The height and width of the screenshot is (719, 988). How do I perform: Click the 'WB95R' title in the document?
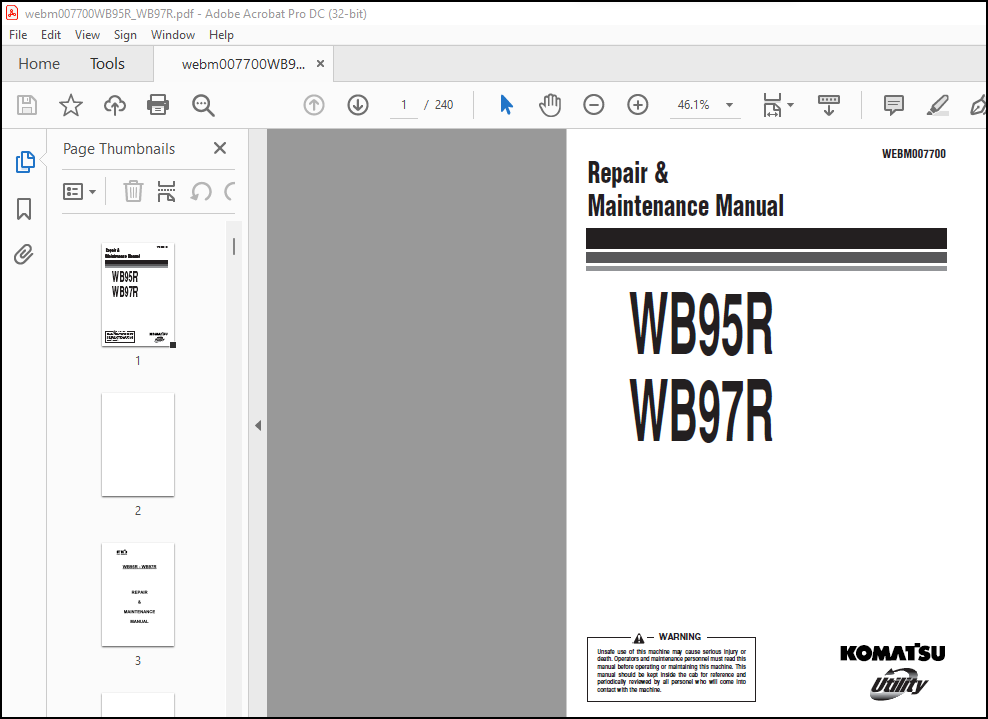[701, 324]
